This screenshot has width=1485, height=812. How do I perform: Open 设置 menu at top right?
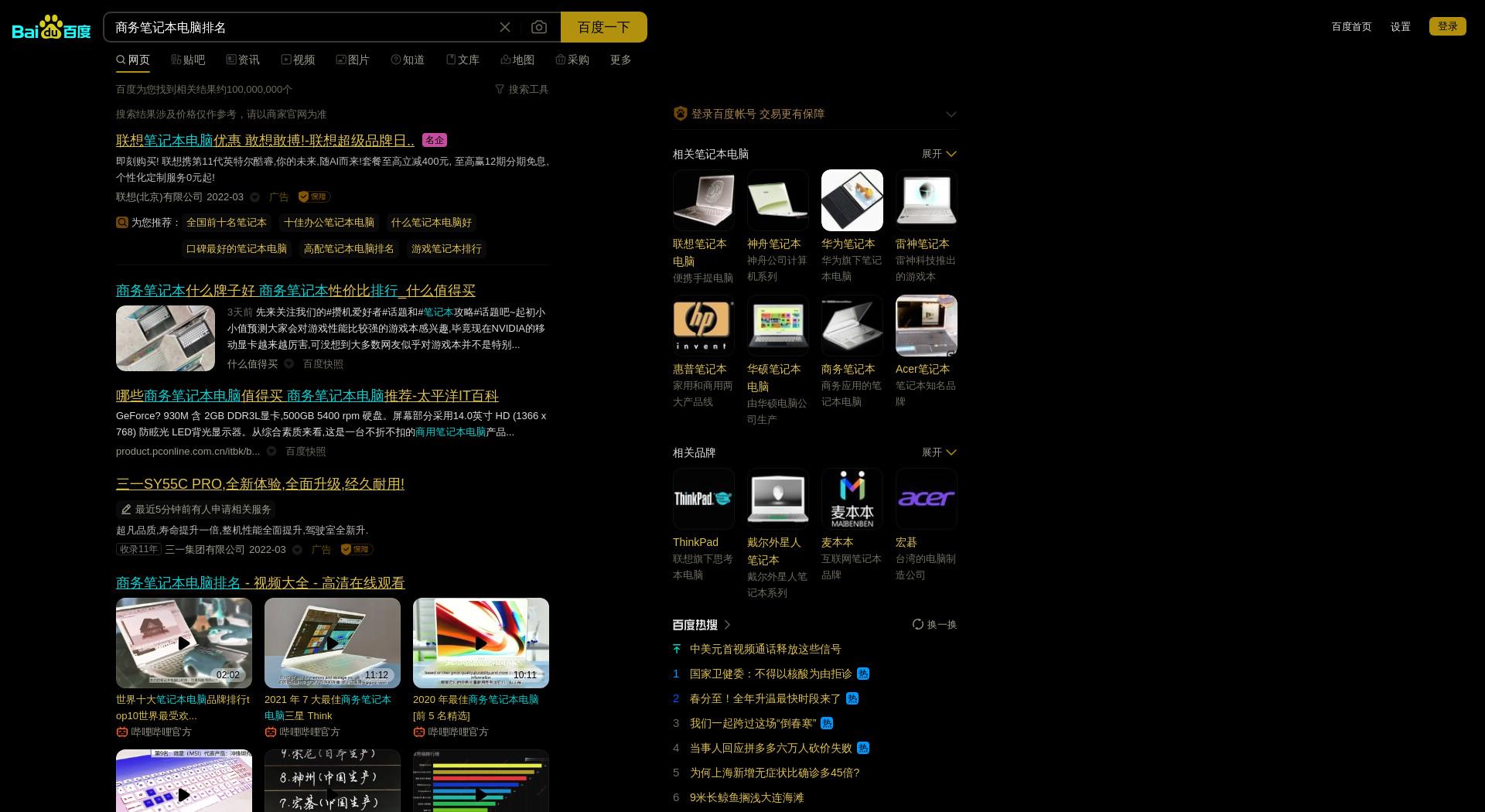pos(1401,26)
